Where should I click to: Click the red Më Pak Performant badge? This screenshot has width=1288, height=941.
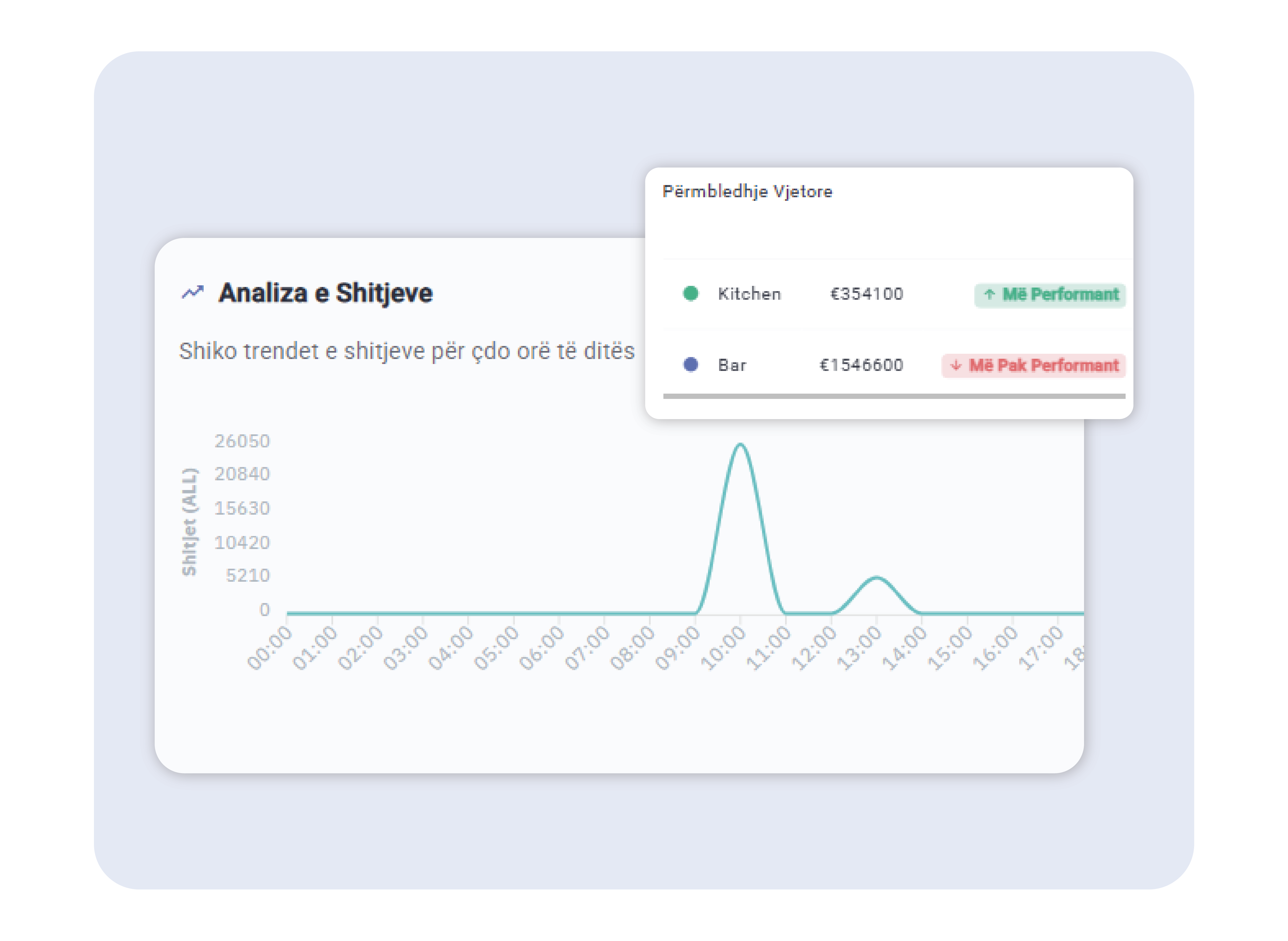click(1033, 365)
